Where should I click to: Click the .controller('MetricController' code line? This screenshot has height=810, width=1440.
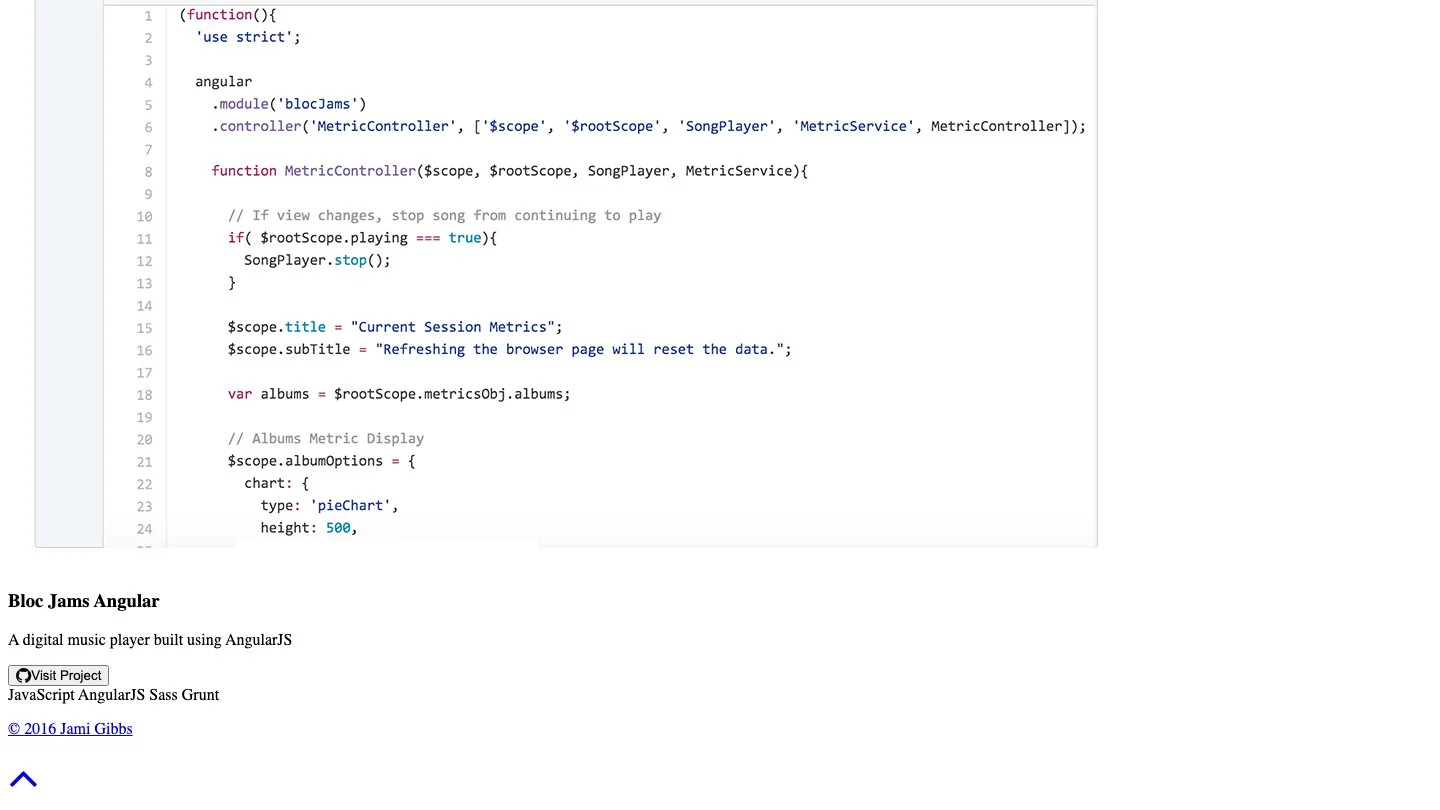tap(648, 126)
